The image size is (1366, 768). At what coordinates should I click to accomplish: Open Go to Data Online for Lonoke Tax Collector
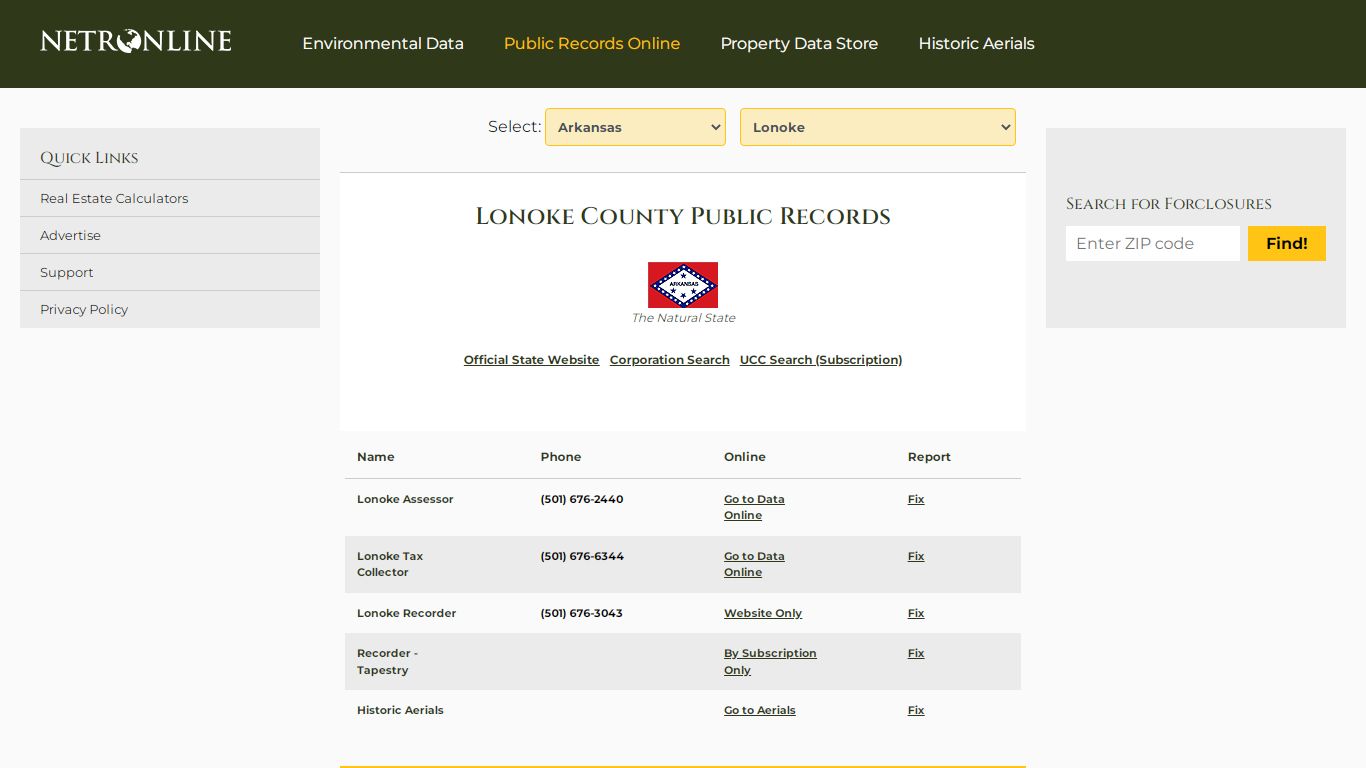click(x=754, y=564)
